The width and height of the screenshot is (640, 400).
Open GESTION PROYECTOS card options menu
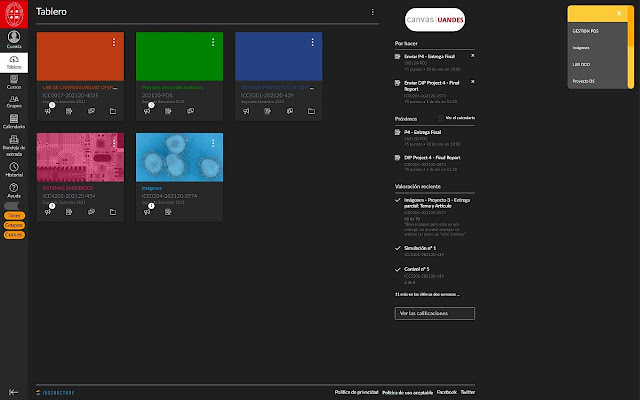tap(312, 42)
